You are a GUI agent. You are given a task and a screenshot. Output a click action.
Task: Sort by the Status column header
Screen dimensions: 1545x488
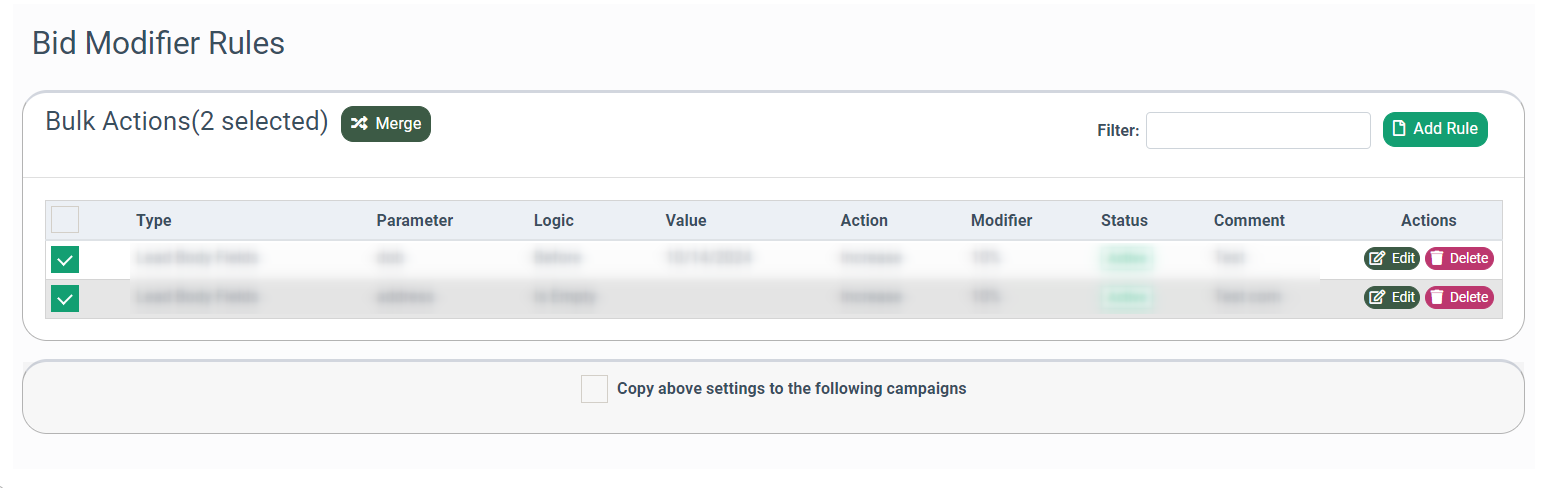click(1124, 220)
